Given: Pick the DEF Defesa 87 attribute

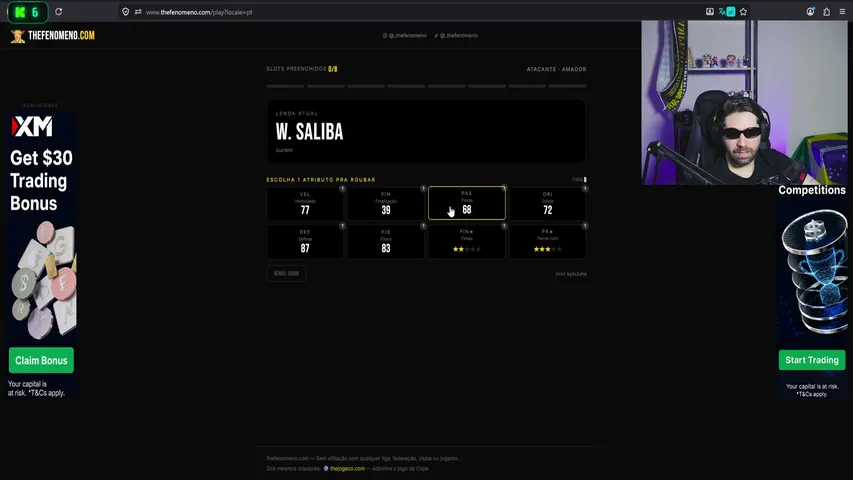Looking at the screenshot, I should [x=305, y=242].
